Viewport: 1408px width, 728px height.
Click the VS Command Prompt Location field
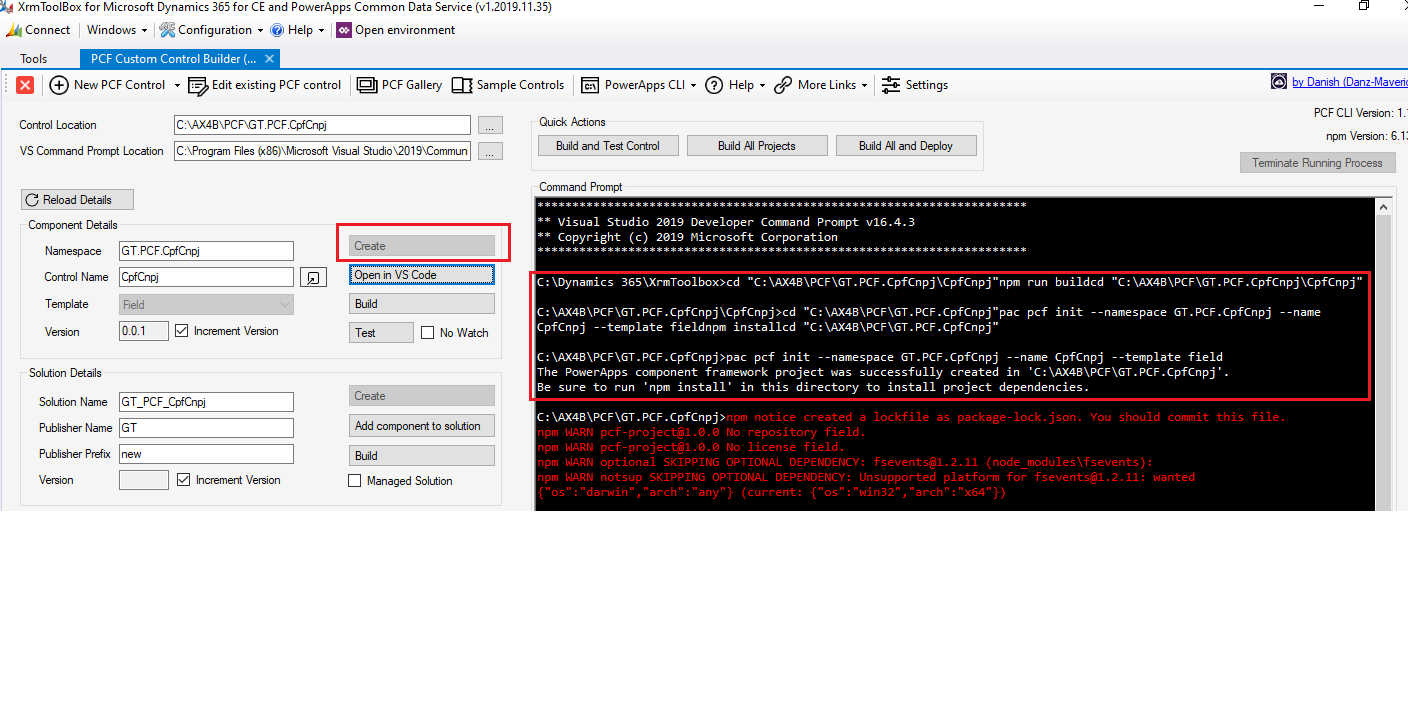(x=322, y=151)
